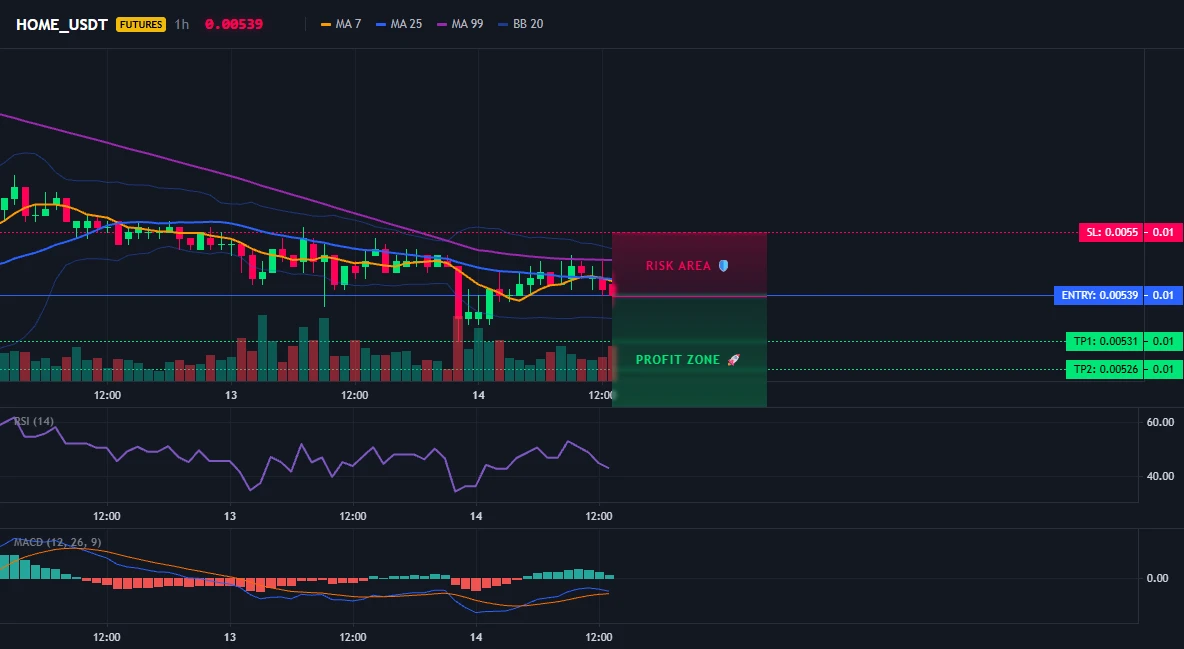Click the 14 date label under the RSI panel

[x=476, y=516]
